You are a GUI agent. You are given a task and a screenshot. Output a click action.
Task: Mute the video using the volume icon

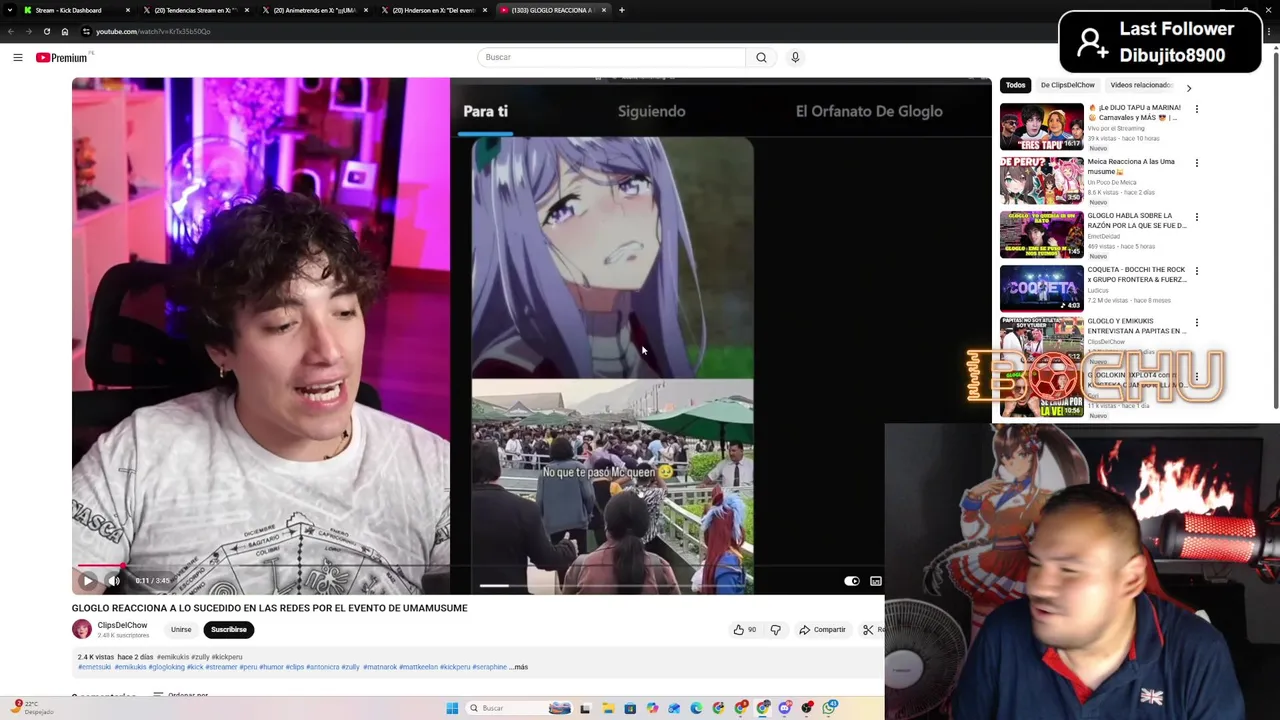(x=114, y=580)
